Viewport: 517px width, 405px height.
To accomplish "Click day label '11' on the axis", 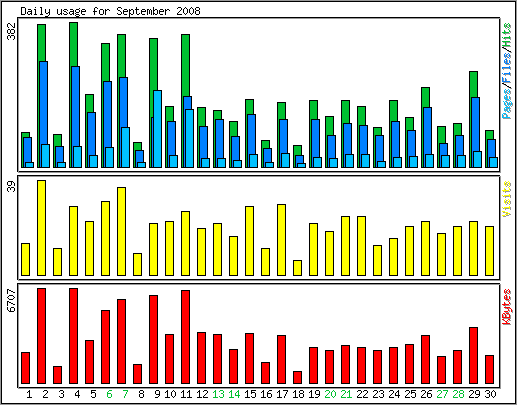I will coord(186,394).
